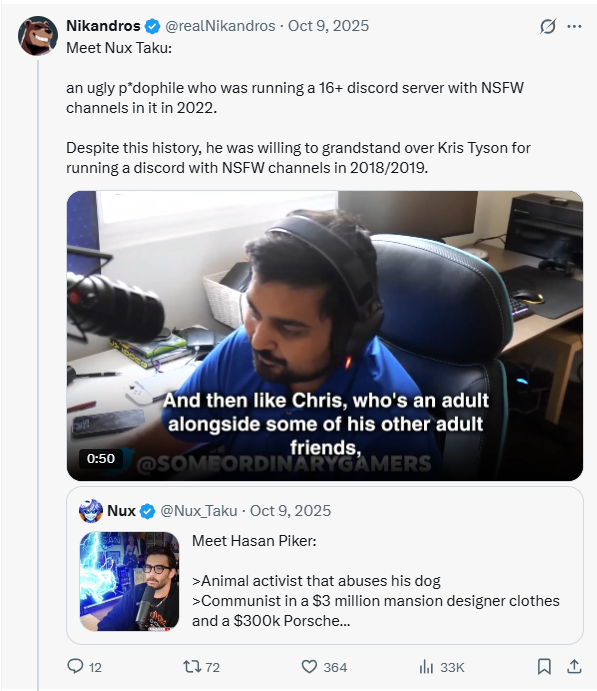Click the reply speech bubble icon
The height and width of the screenshot is (691, 597).
(75, 666)
